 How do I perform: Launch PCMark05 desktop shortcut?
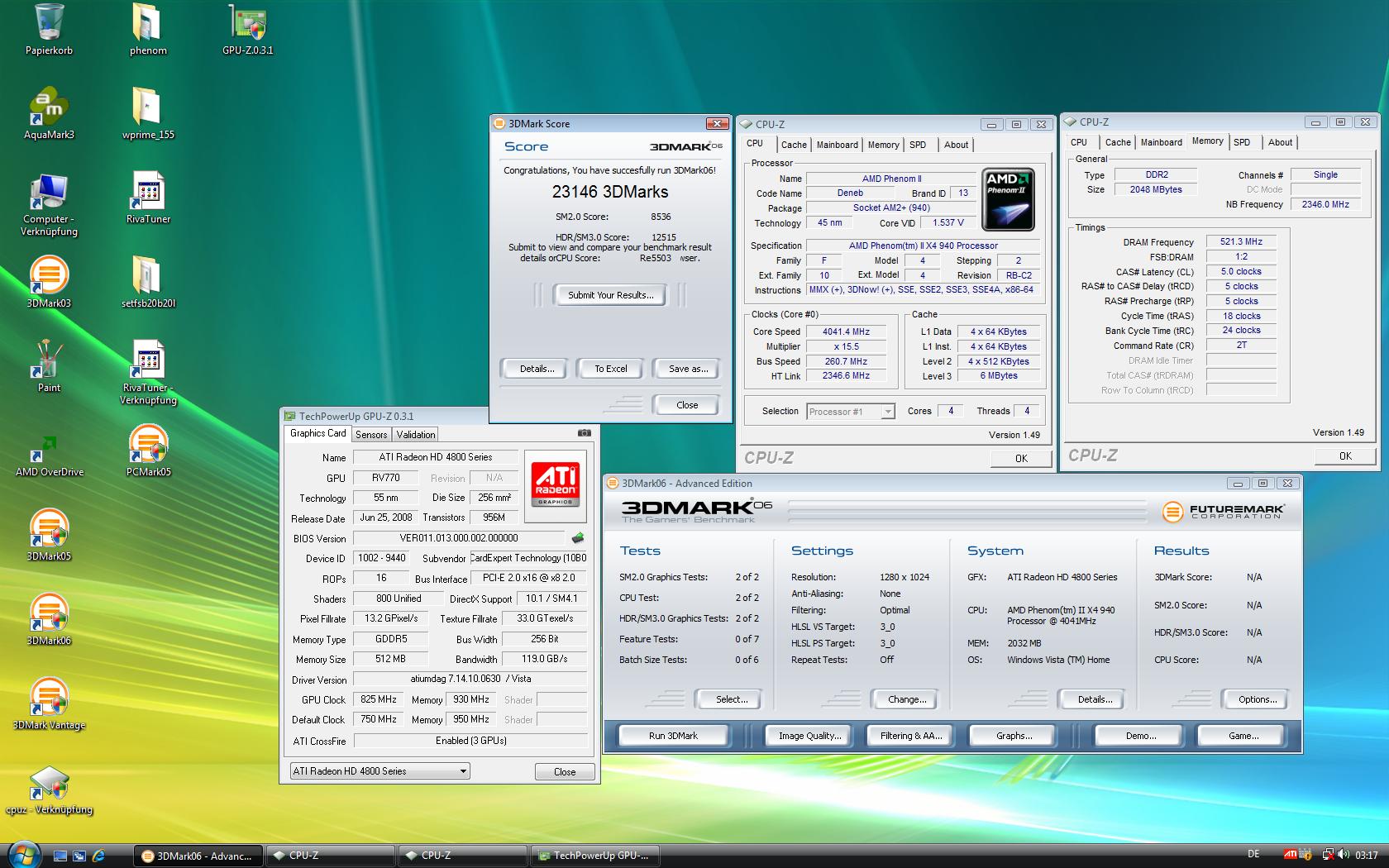click(148, 451)
